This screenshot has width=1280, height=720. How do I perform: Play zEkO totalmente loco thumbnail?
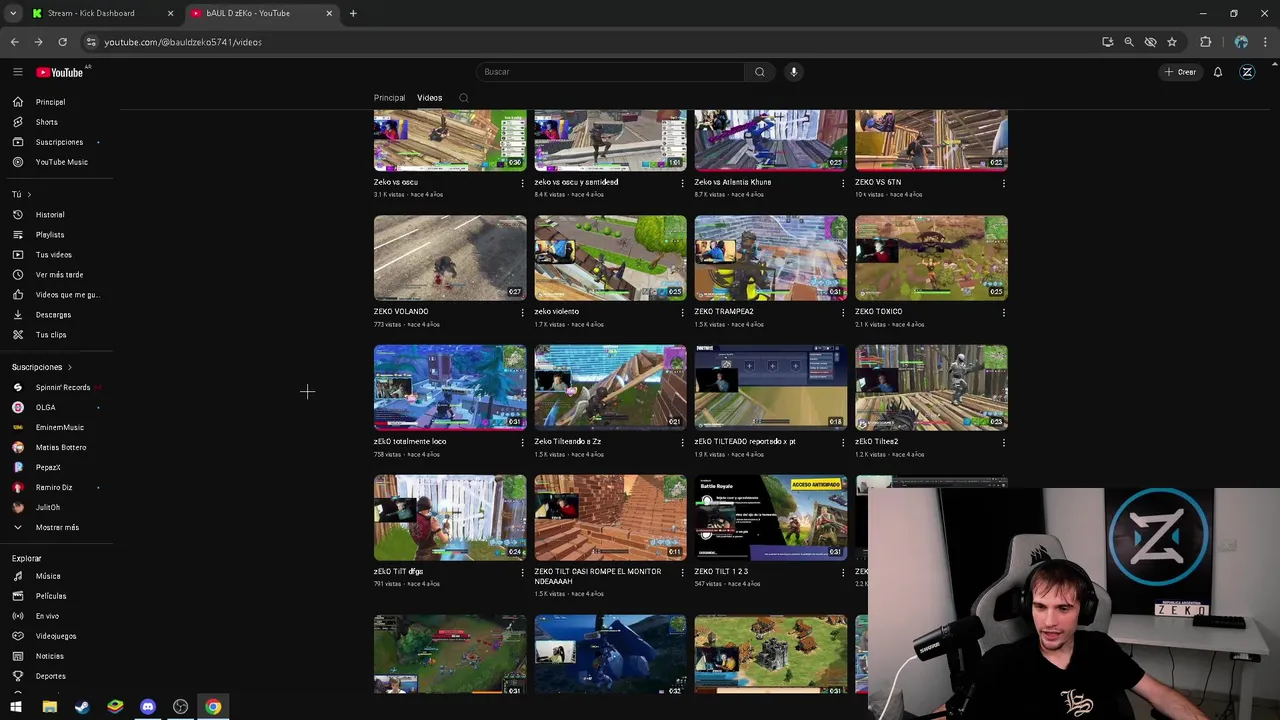pyautogui.click(x=450, y=388)
